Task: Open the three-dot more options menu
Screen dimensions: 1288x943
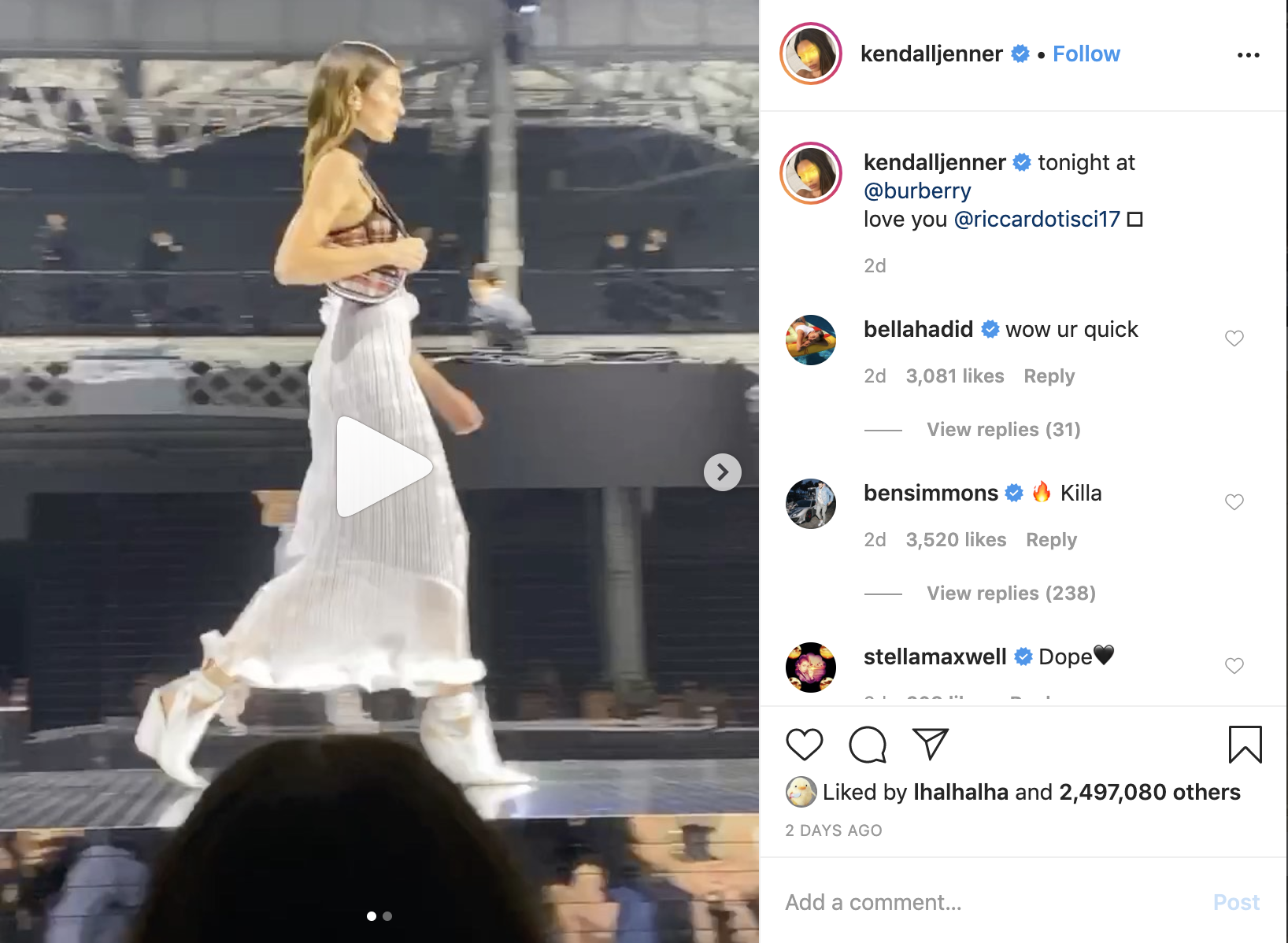Action: 1248,55
